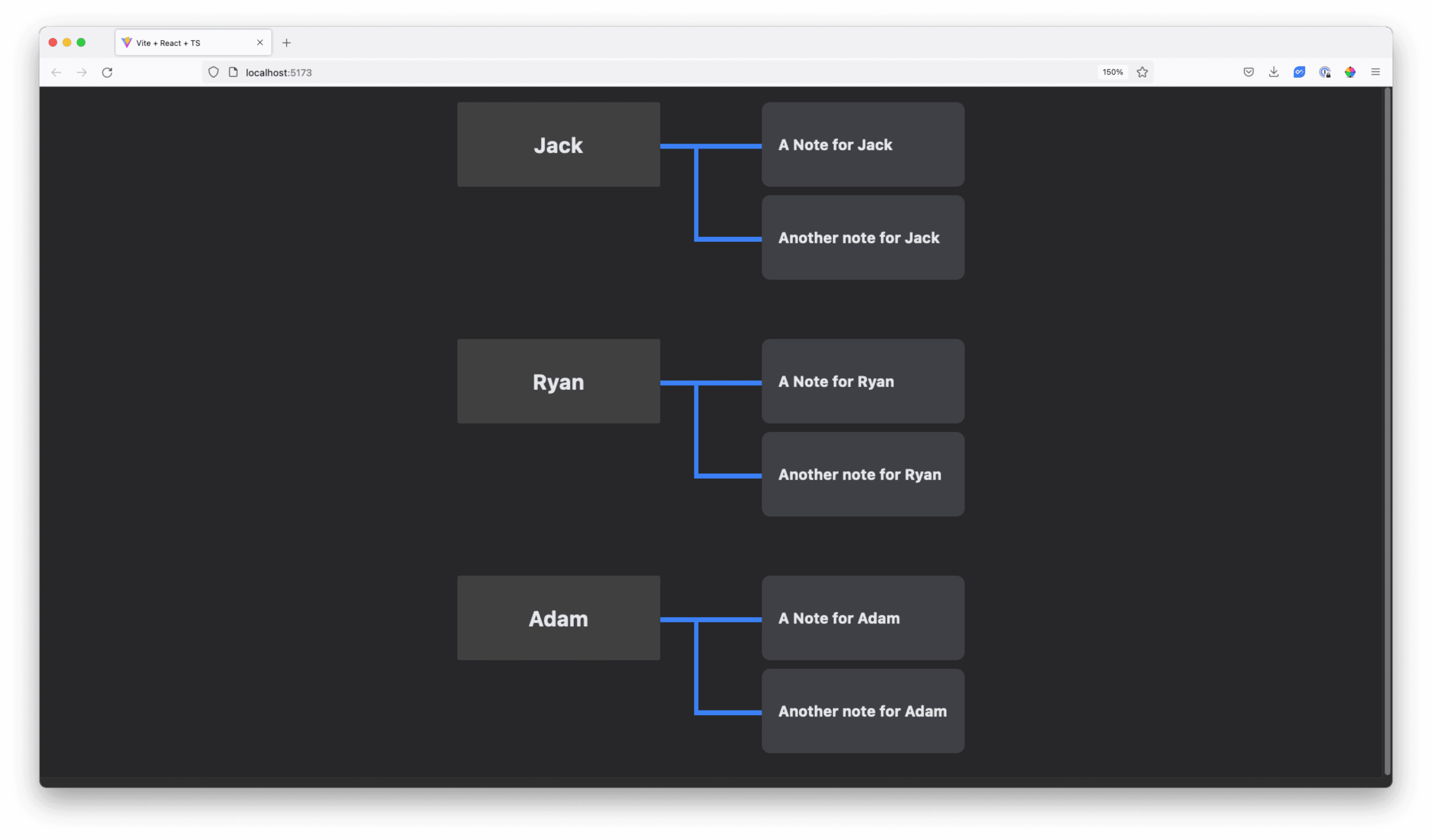Reset the 150% zoom level badge
This screenshot has height=840, width=1432.
(x=1112, y=72)
